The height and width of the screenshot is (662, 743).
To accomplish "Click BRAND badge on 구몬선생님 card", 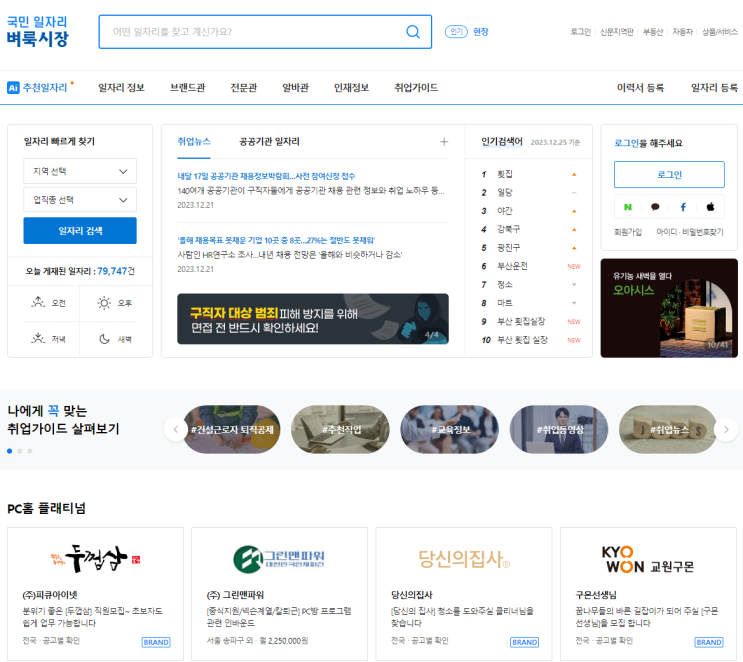I will coord(709,642).
